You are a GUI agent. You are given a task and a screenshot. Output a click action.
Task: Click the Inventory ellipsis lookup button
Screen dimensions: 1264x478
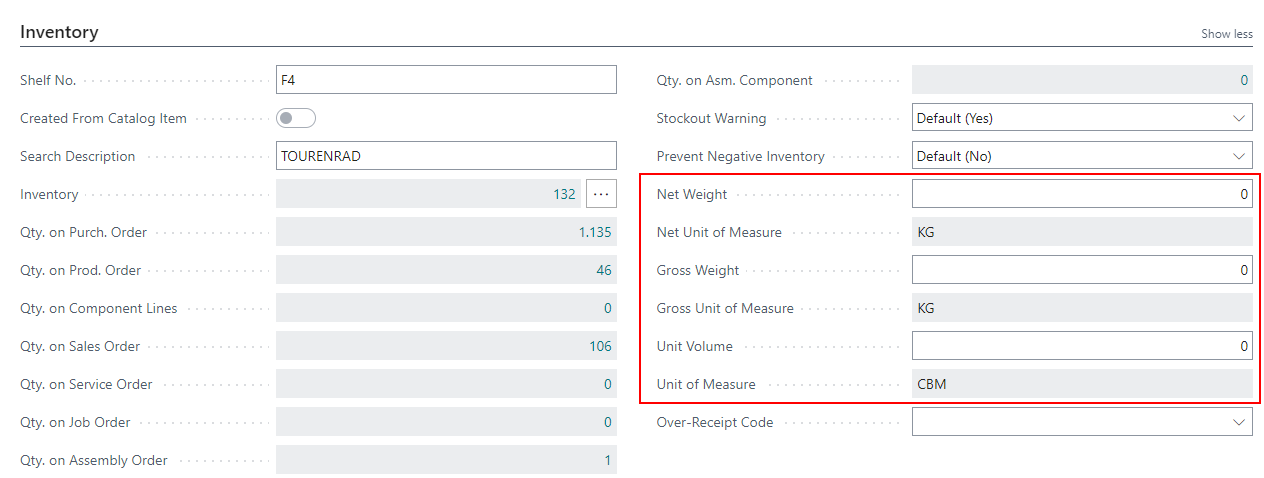coord(601,194)
